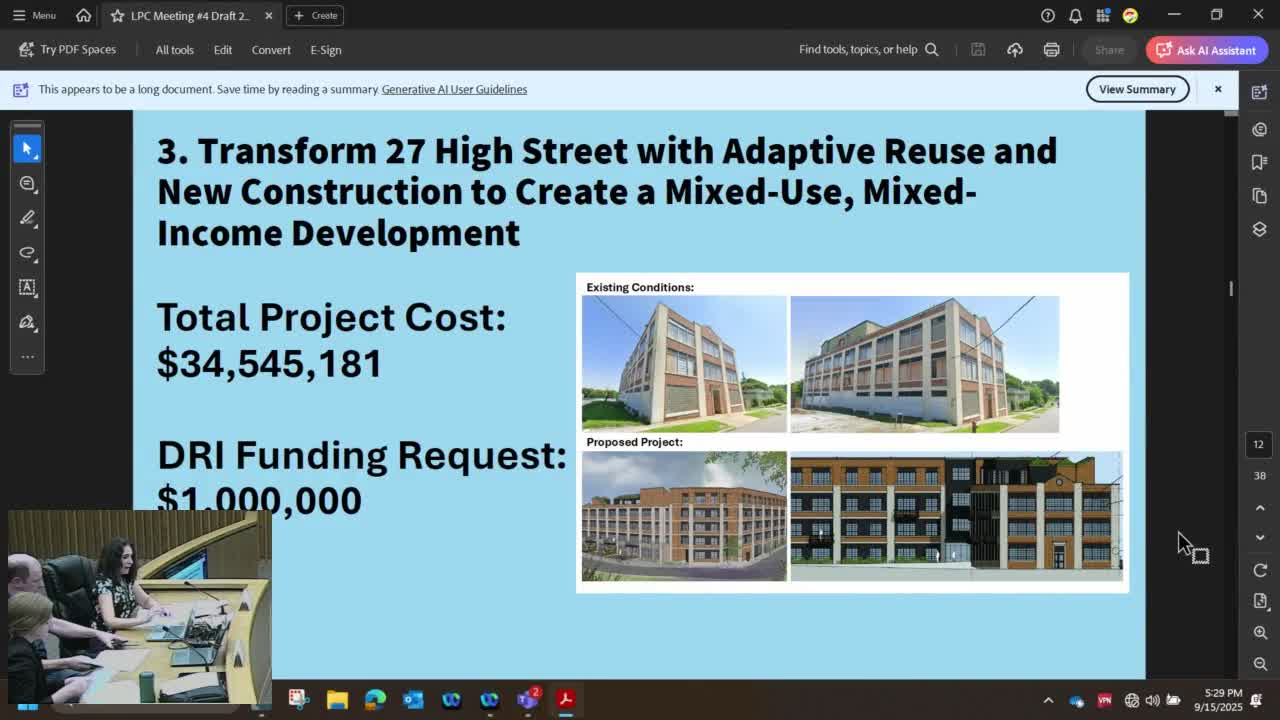Screen dimensions: 1280x720
Task: Show hidden system tray icons
Action: coord(1048,701)
